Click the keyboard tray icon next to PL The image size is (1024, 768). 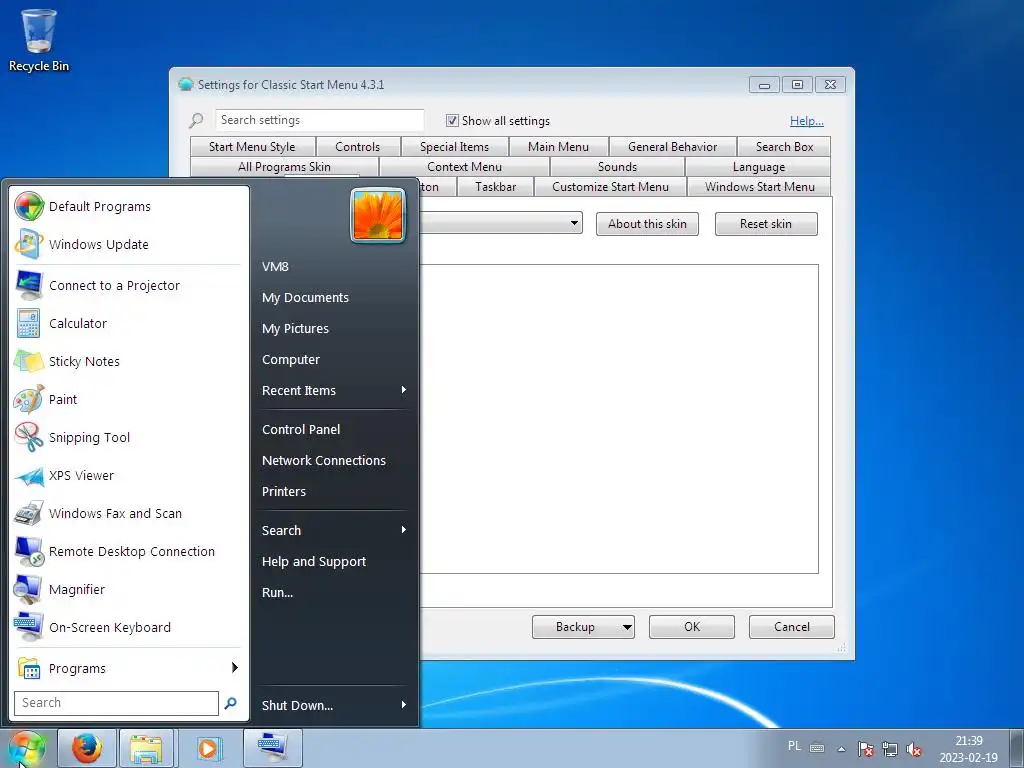pos(817,748)
